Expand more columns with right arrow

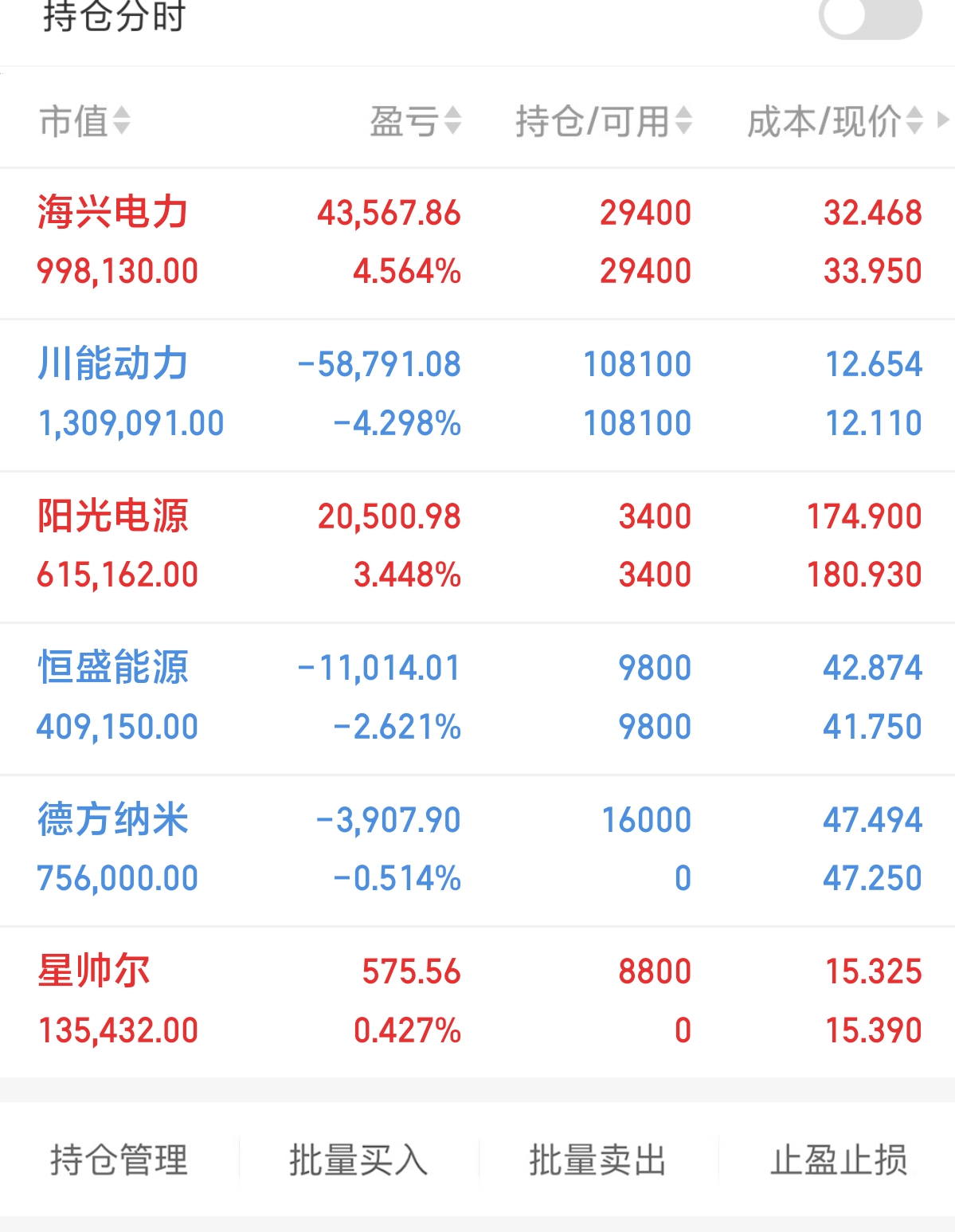point(944,120)
